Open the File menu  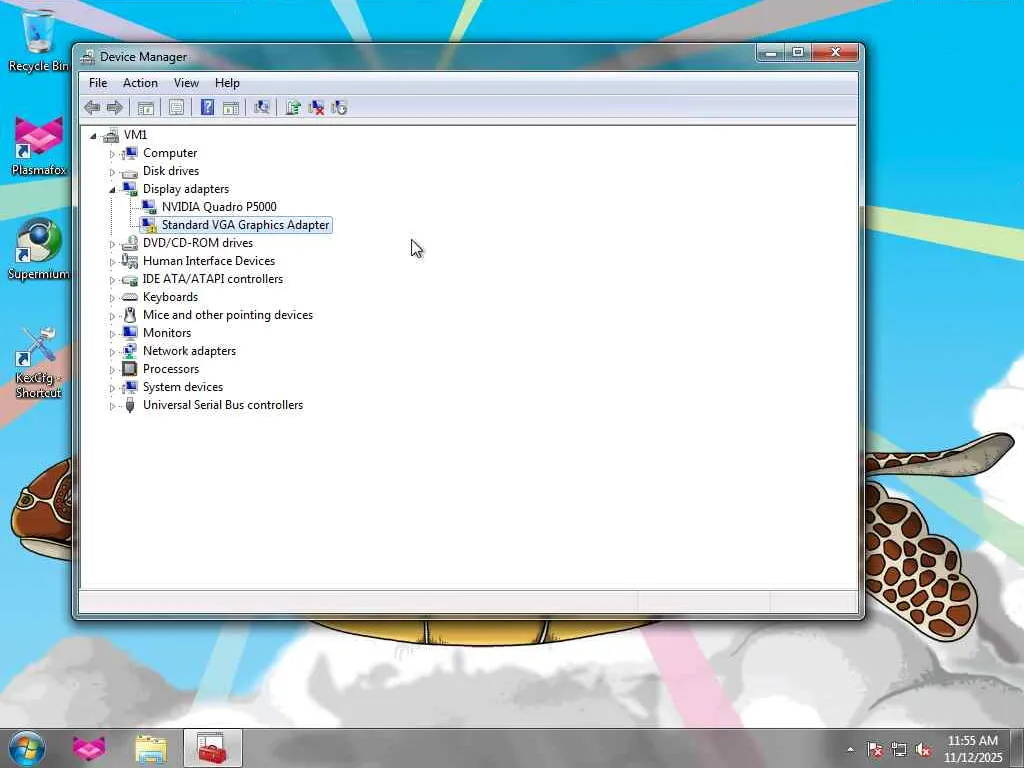pyautogui.click(x=98, y=83)
